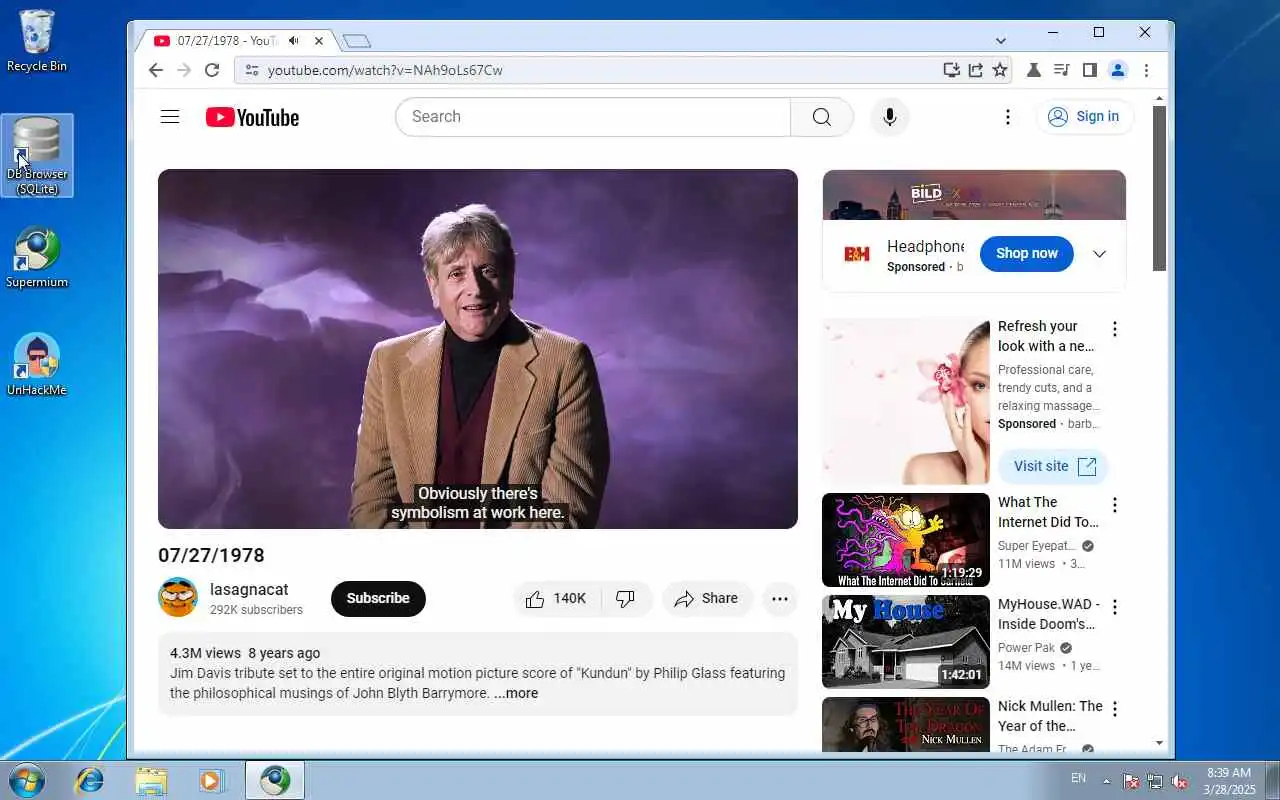Mute the tab via speaker icon

tap(294, 41)
